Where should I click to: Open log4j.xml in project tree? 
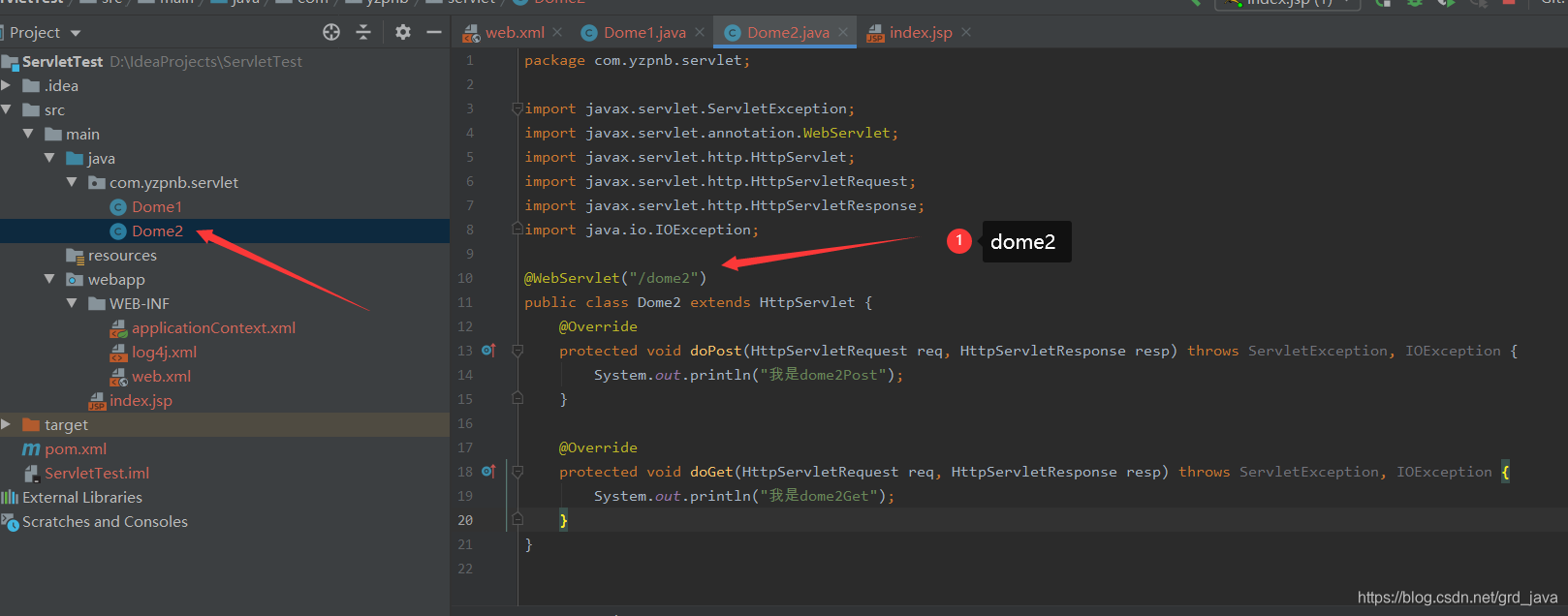tap(164, 352)
